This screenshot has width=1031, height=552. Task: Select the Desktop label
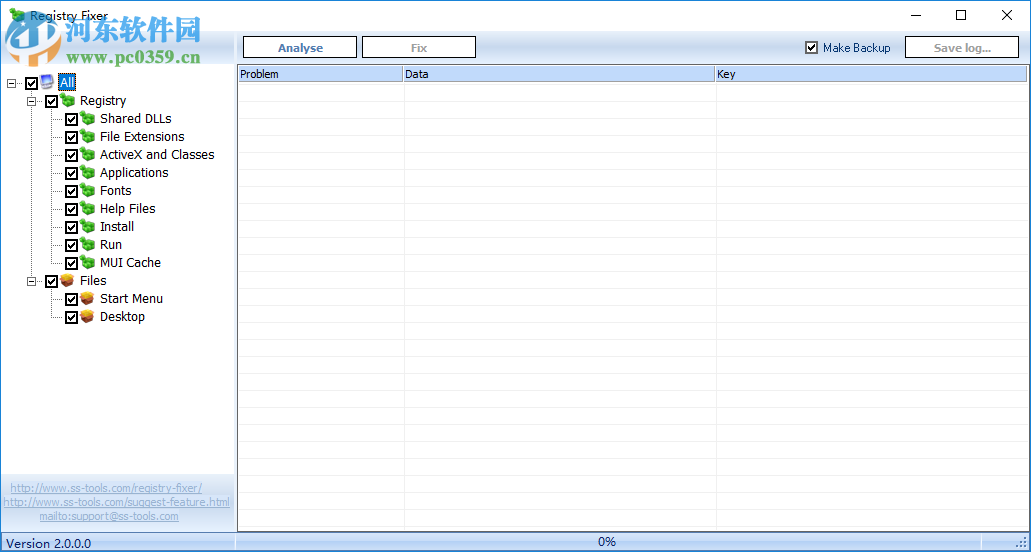(x=122, y=316)
